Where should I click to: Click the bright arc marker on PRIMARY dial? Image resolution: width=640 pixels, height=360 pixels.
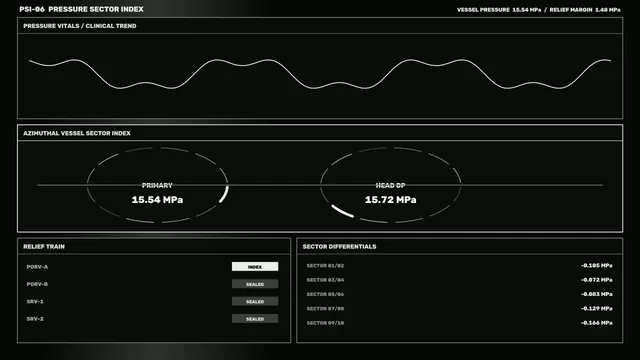click(x=224, y=194)
